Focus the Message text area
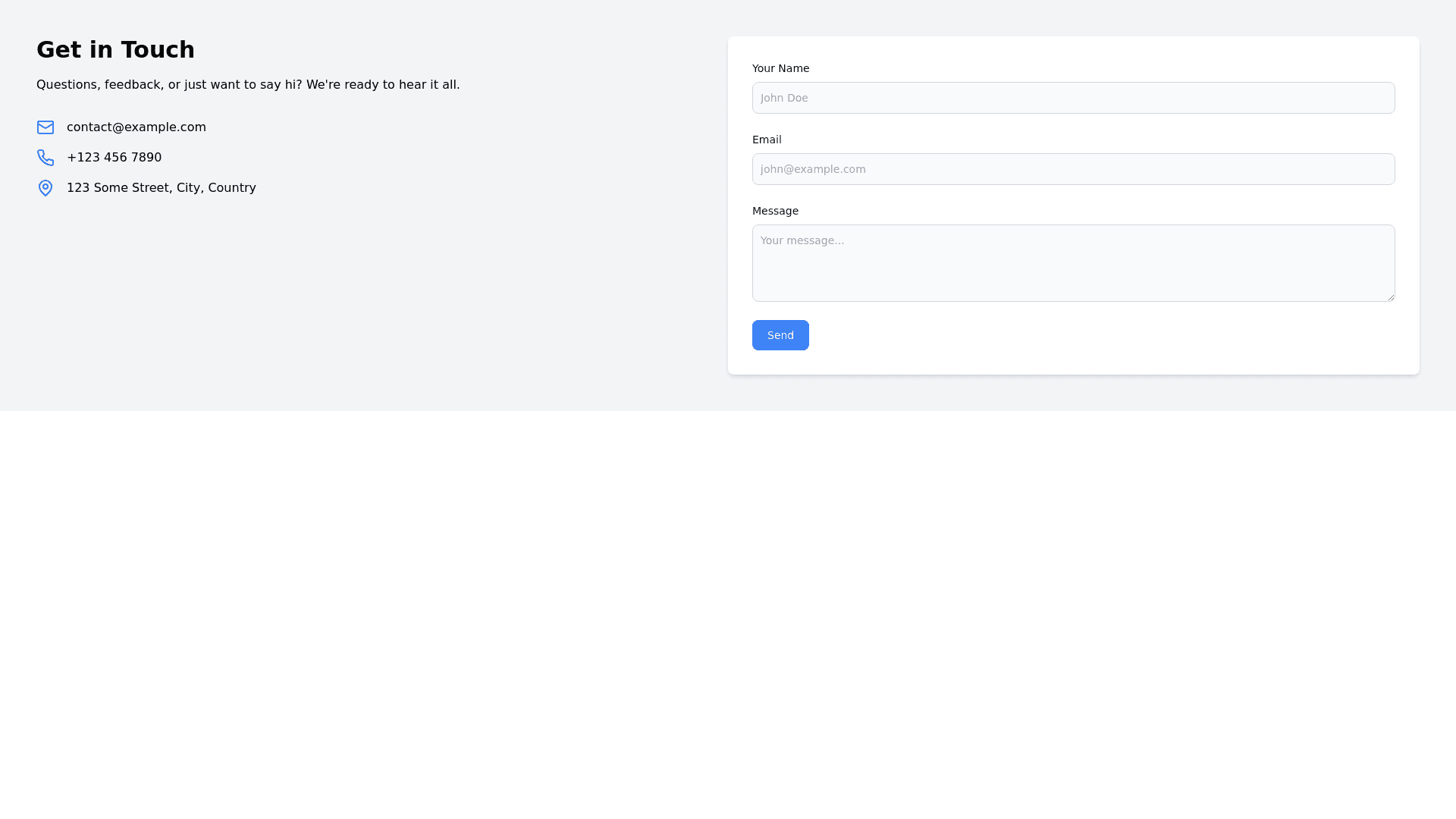This screenshot has height=819, width=1456. coord(1073,262)
